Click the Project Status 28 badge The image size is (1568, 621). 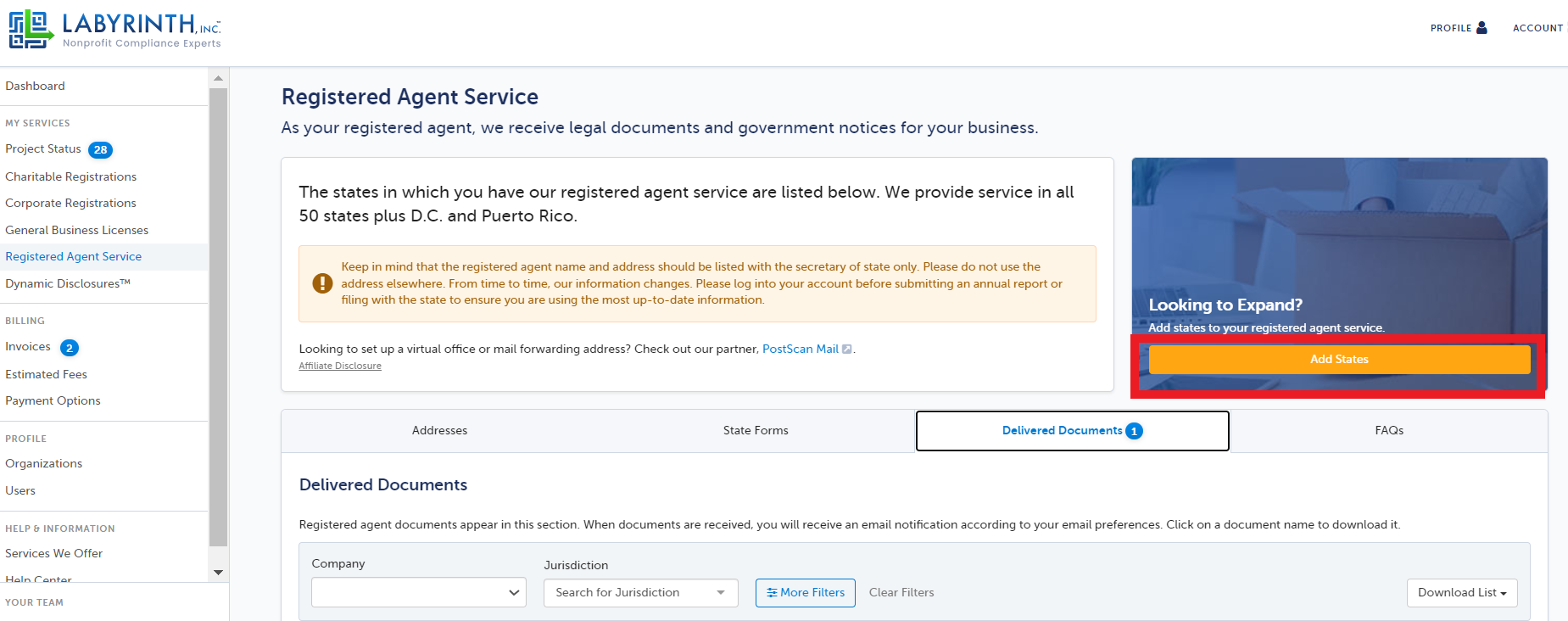click(101, 150)
